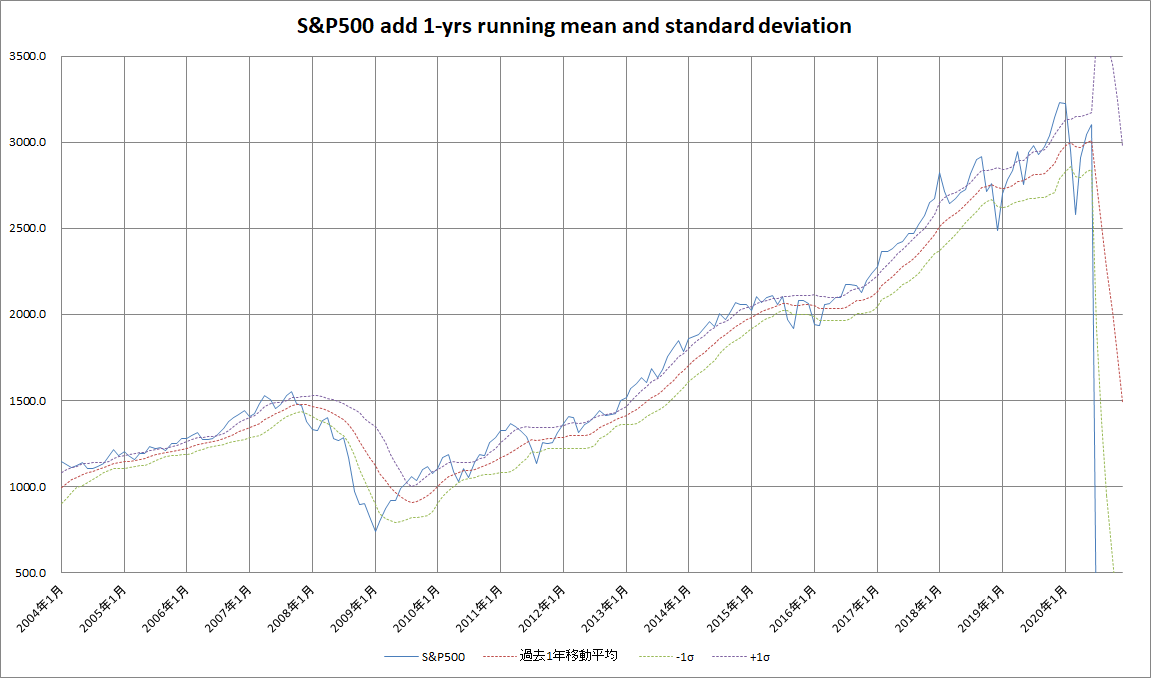Viewport: 1151px width, 678px height.
Task: Click the -1σ legend entry
Action: [x=666, y=657]
